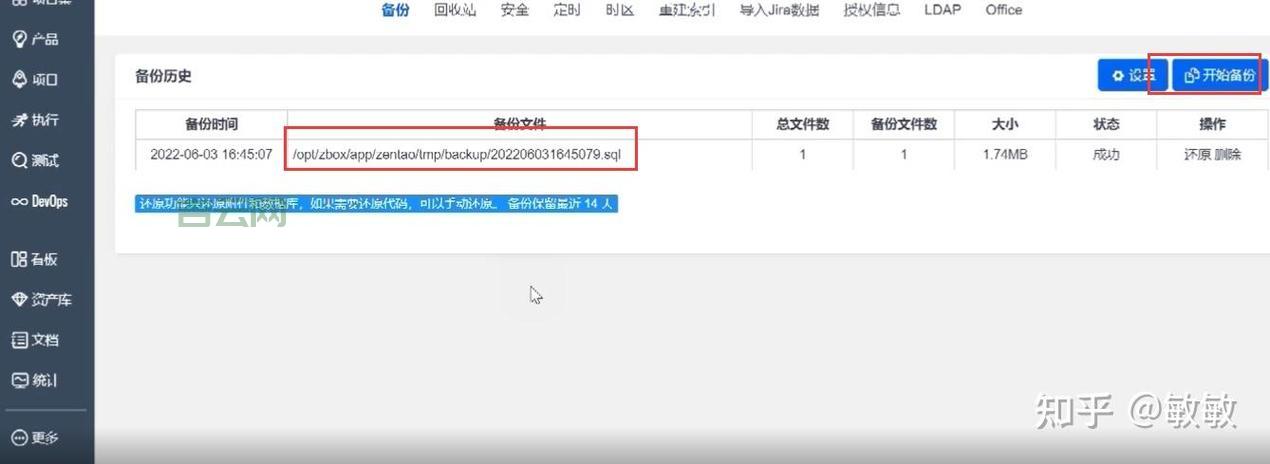The height and width of the screenshot is (464, 1270).
Task: Switch to the Office tab
Action: pos(1004,10)
